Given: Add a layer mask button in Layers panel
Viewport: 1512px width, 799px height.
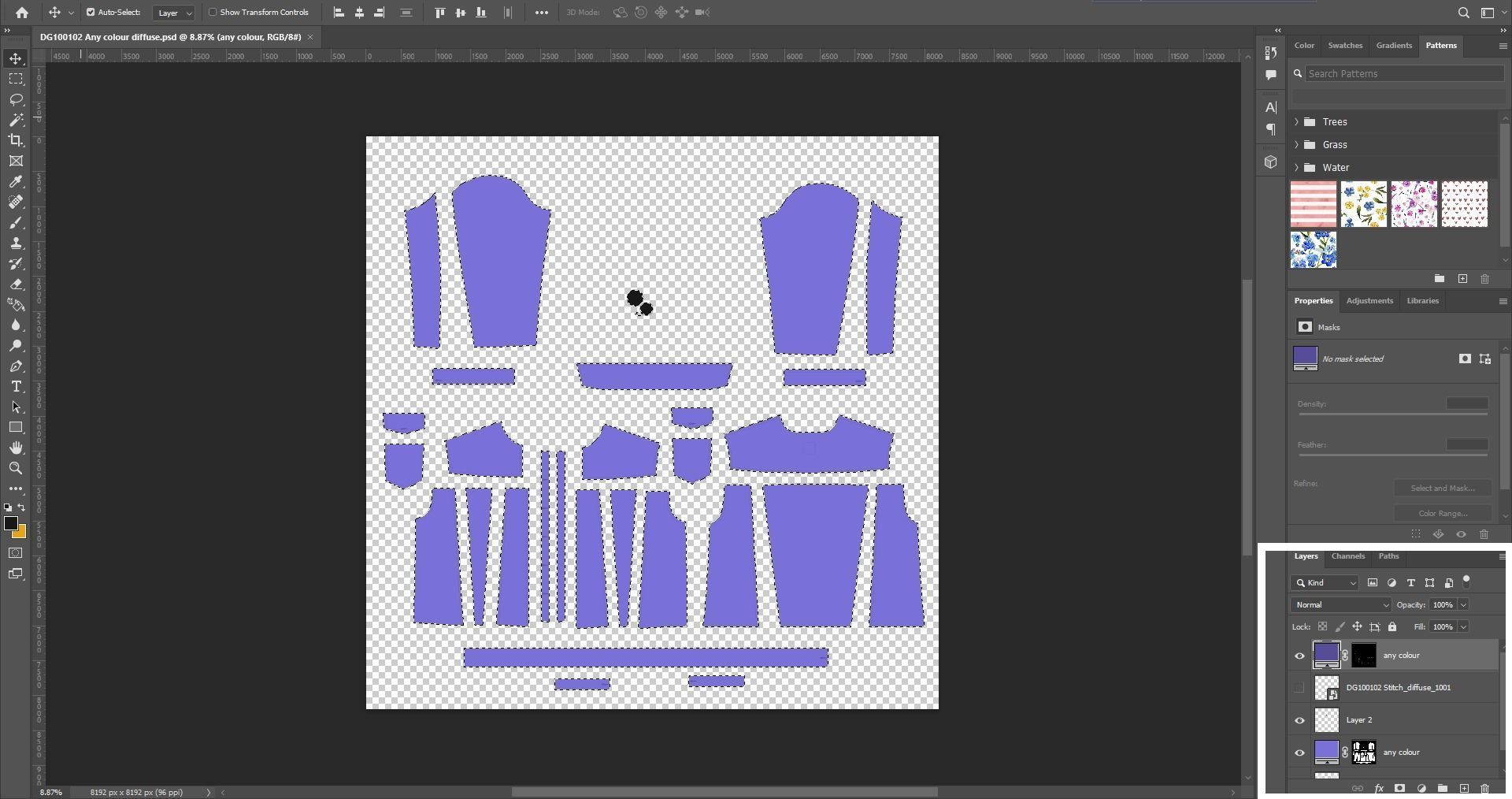Looking at the screenshot, I should click(1399, 788).
